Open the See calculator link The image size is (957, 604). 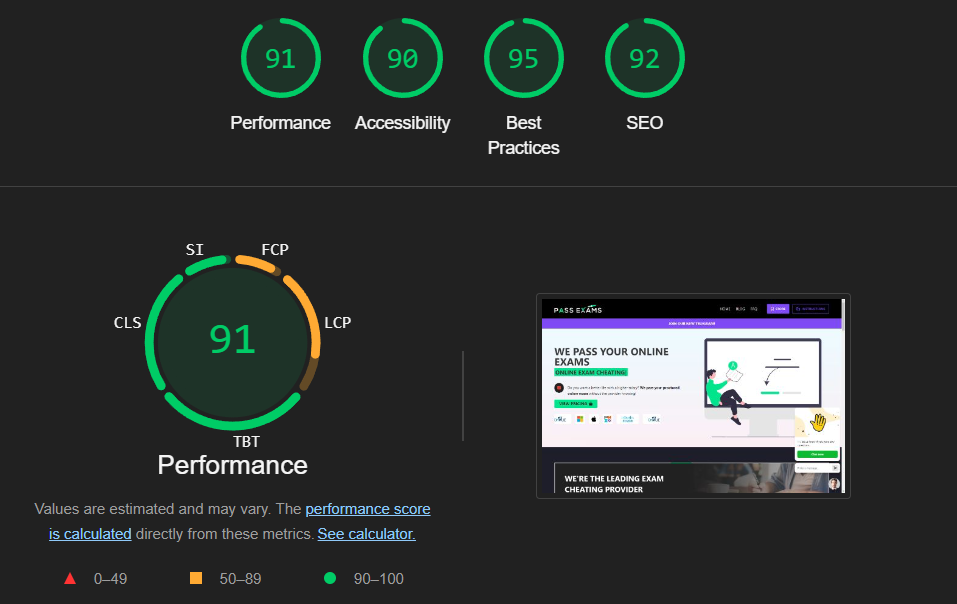click(x=366, y=534)
